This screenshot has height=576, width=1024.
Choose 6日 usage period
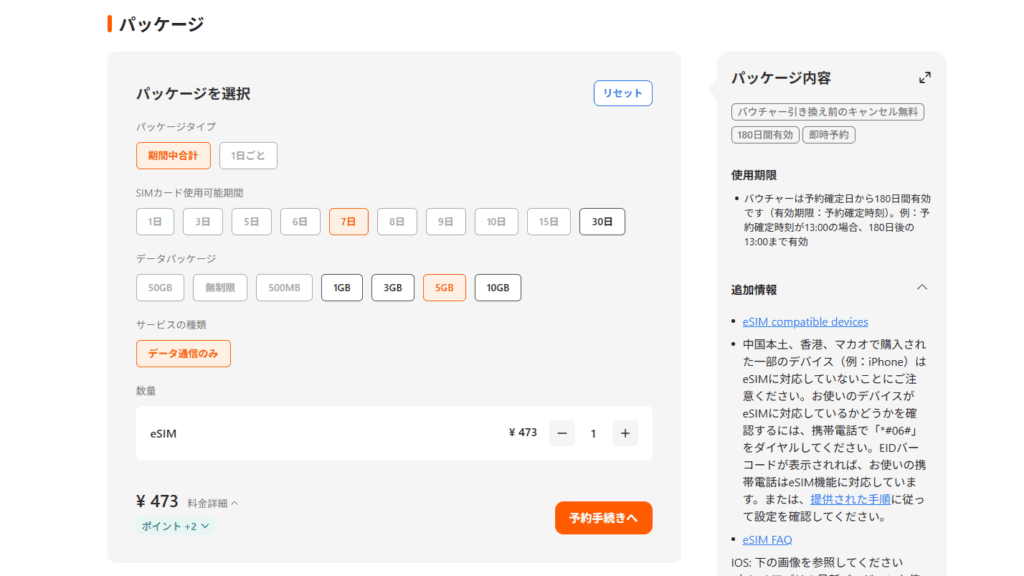pyautogui.click(x=300, y=221)
